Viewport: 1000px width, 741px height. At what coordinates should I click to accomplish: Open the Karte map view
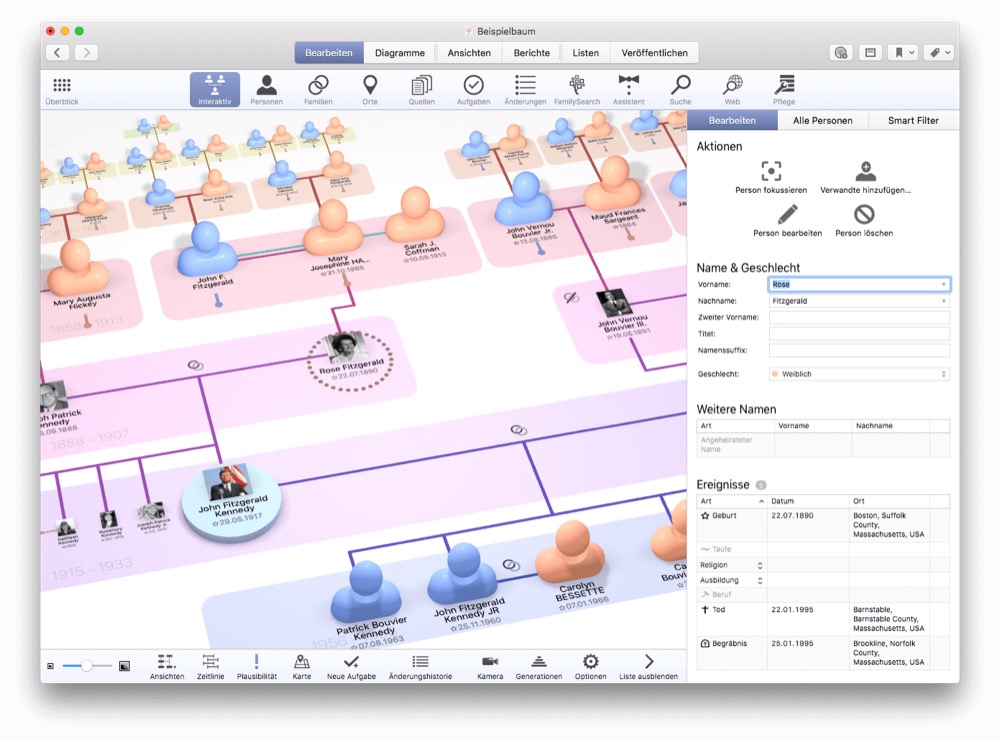click(301, 666)
